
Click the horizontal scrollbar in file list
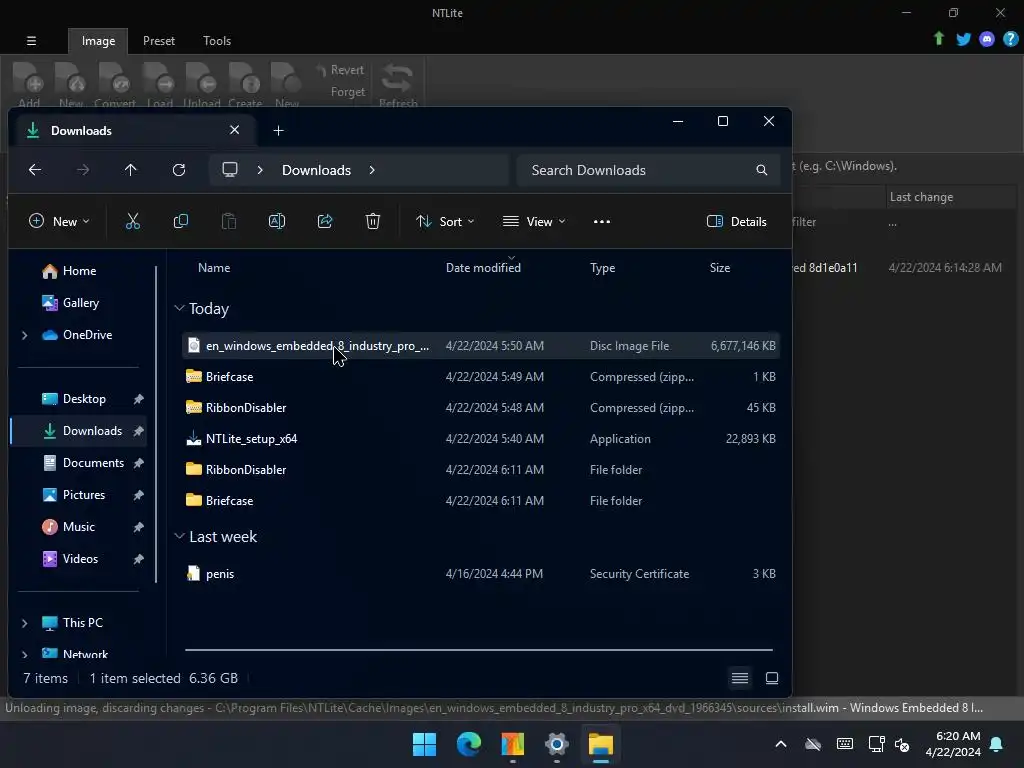tap(479, 650)
